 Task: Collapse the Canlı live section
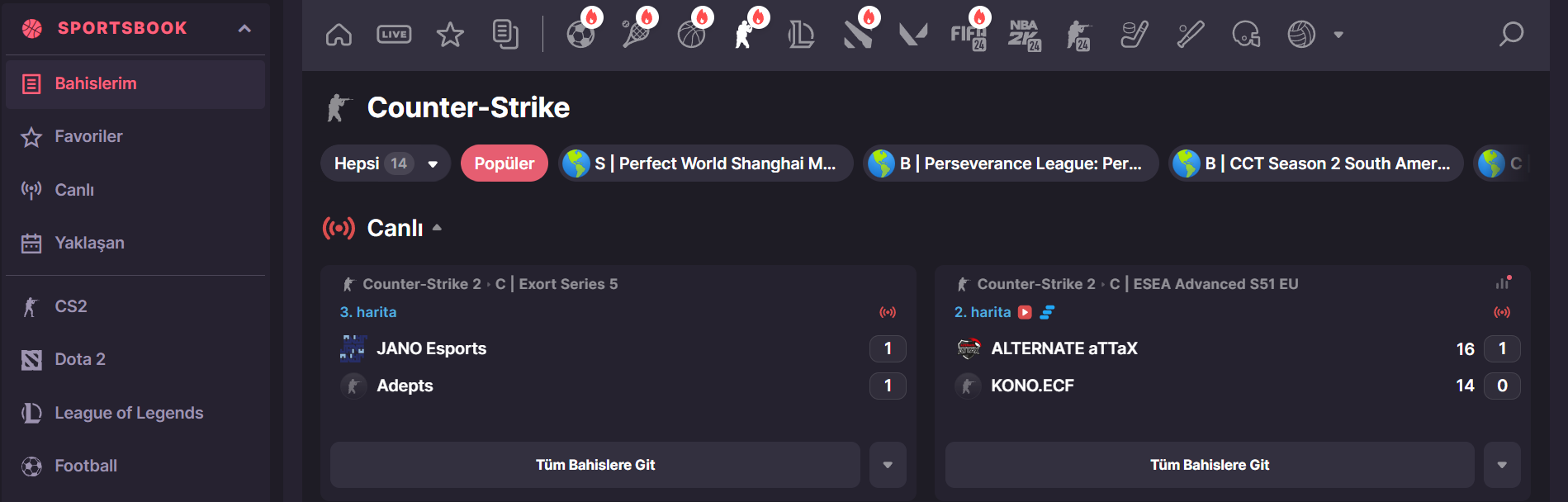[x=437, y=228]
